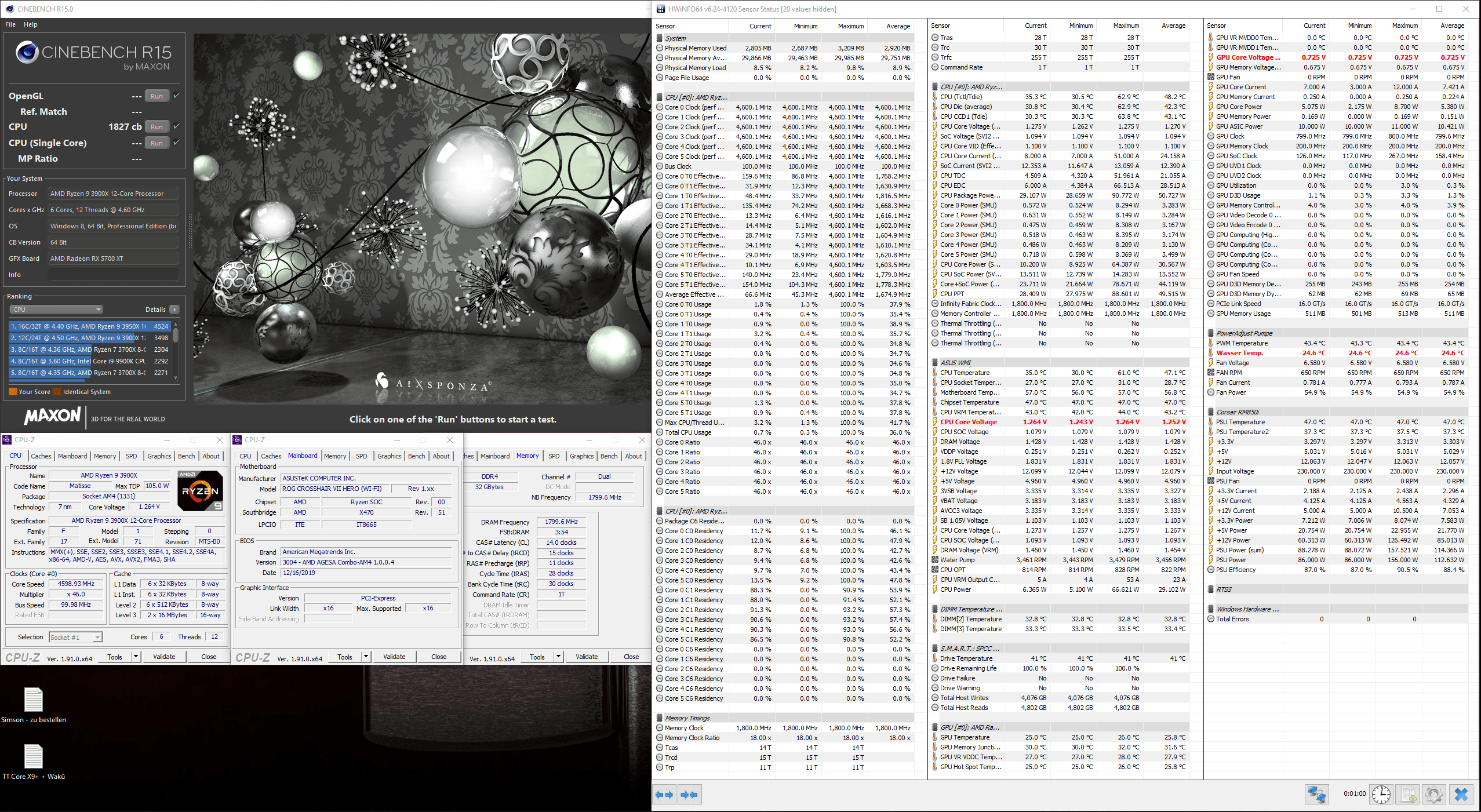Switch to Caches tab in first CPU-Z
The image size is (1481, 812).
[41, 456]
